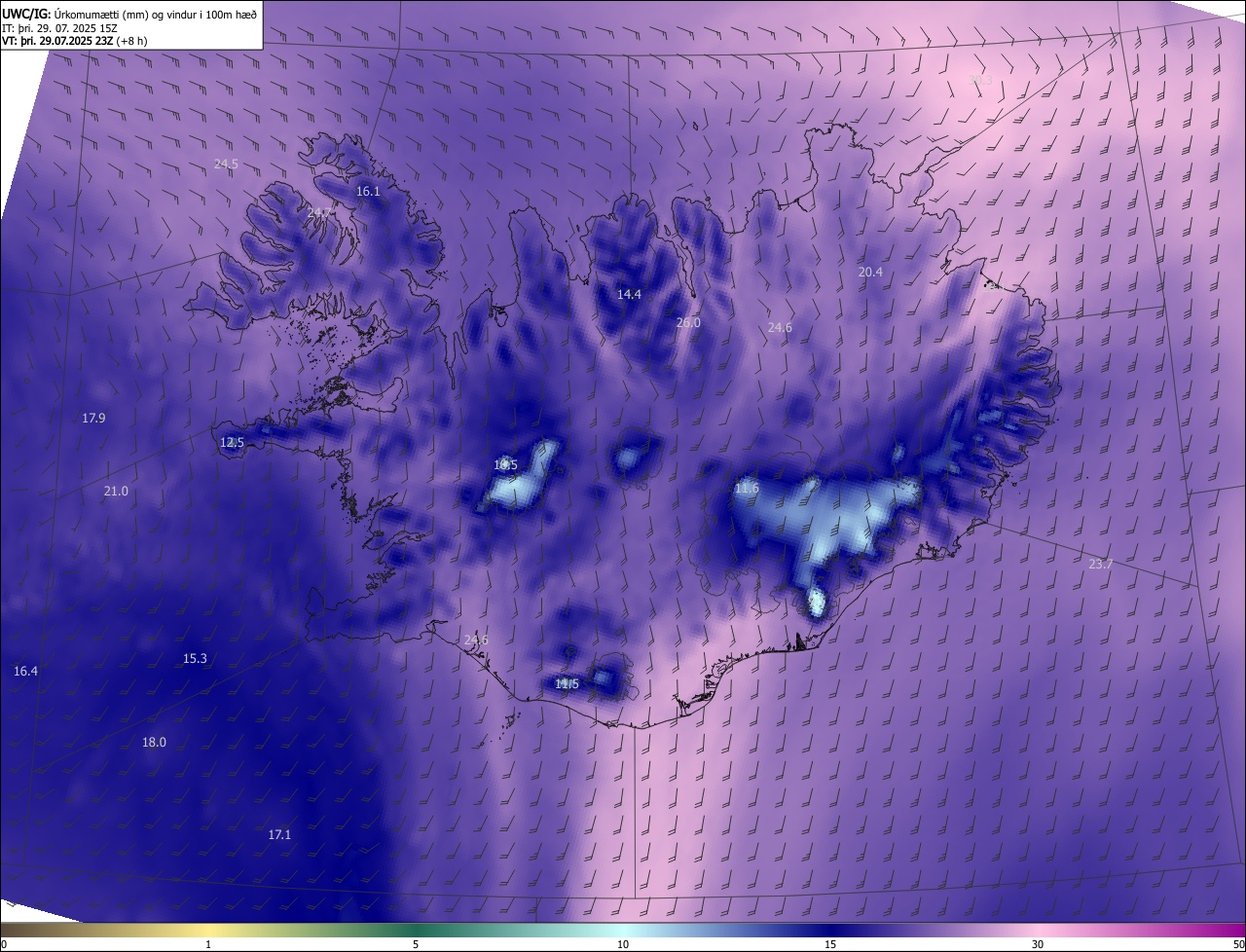Click the 14.4 value in north Iceland
Viewport: 1246px width, 952px height.
click(629, 294)
